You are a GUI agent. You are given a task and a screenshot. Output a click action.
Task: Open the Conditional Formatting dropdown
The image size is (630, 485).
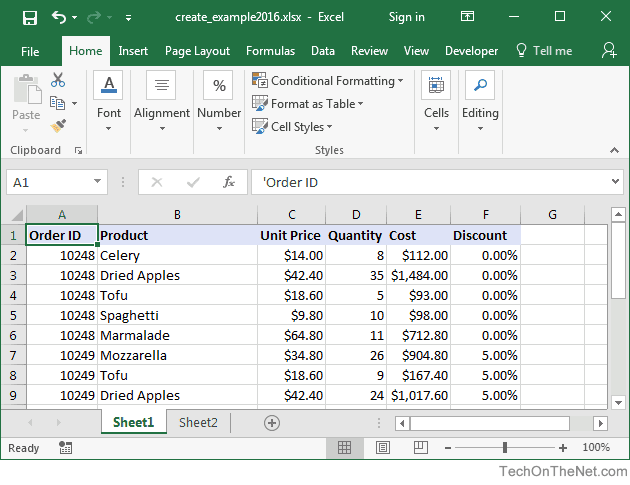327,81
